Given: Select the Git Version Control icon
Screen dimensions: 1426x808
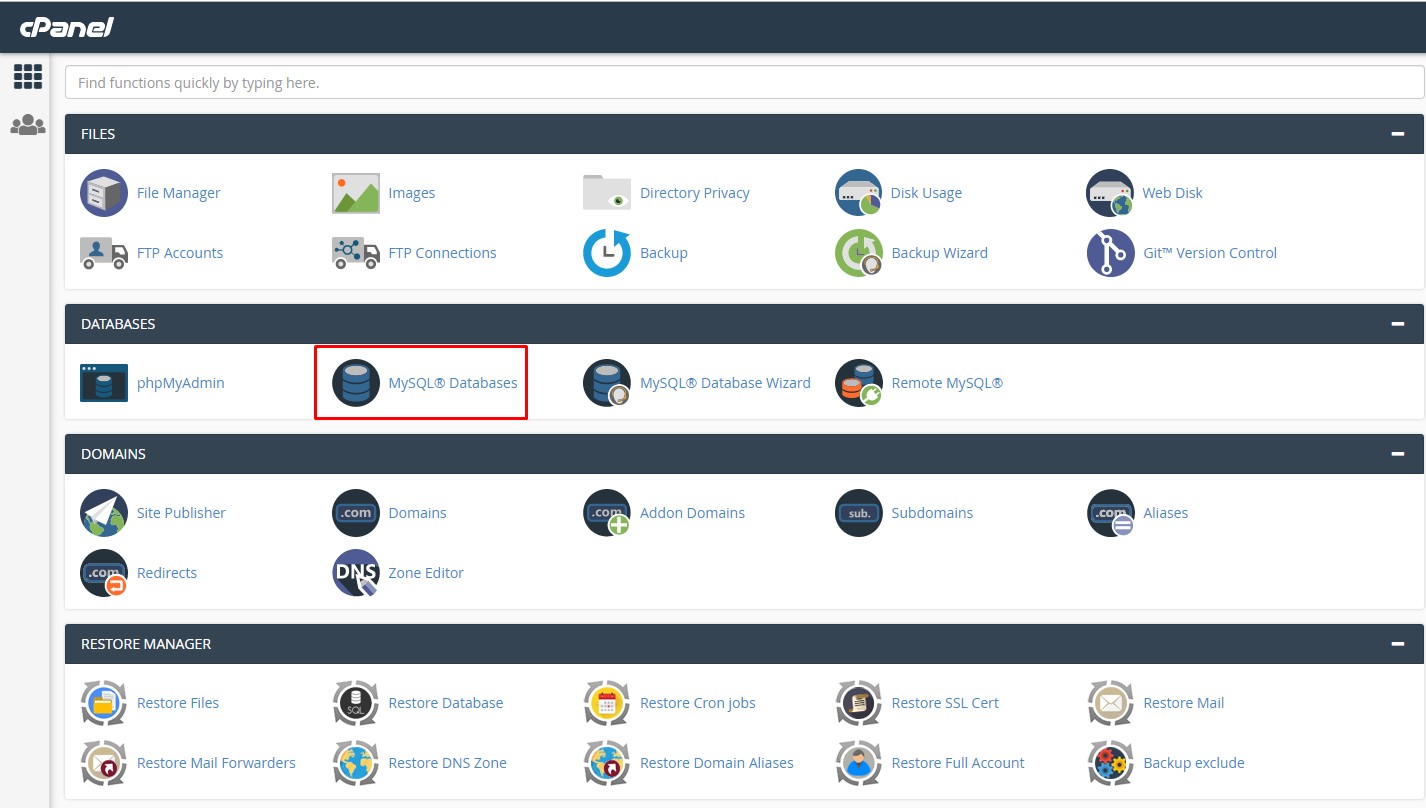Looking at the screenshot, I should coord(1110,253).
